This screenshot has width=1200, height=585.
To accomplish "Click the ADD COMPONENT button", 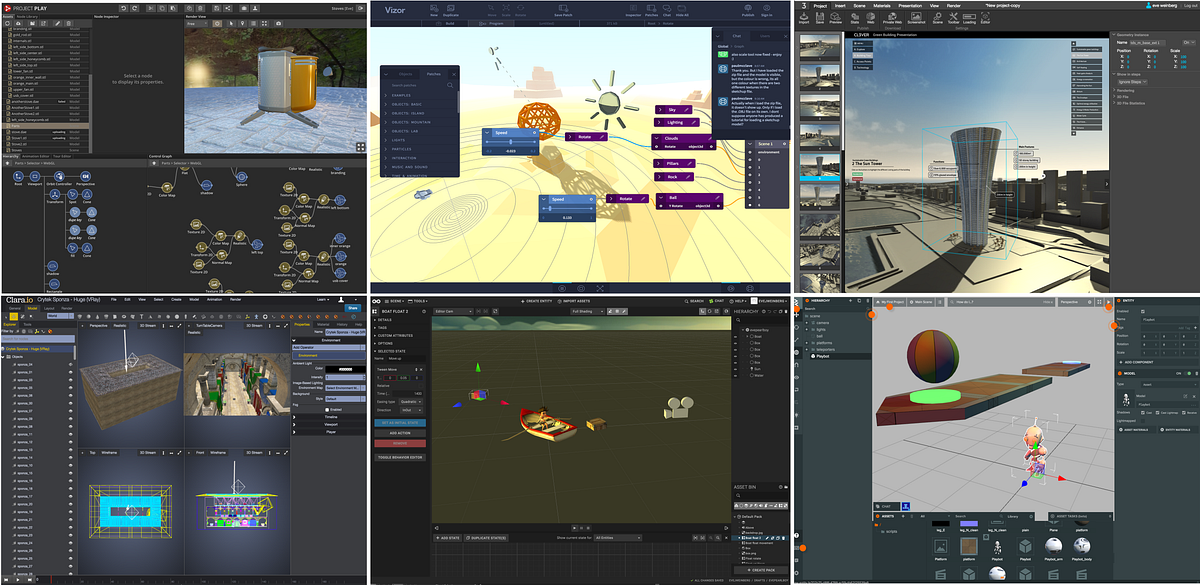I will pos(1139,362).
